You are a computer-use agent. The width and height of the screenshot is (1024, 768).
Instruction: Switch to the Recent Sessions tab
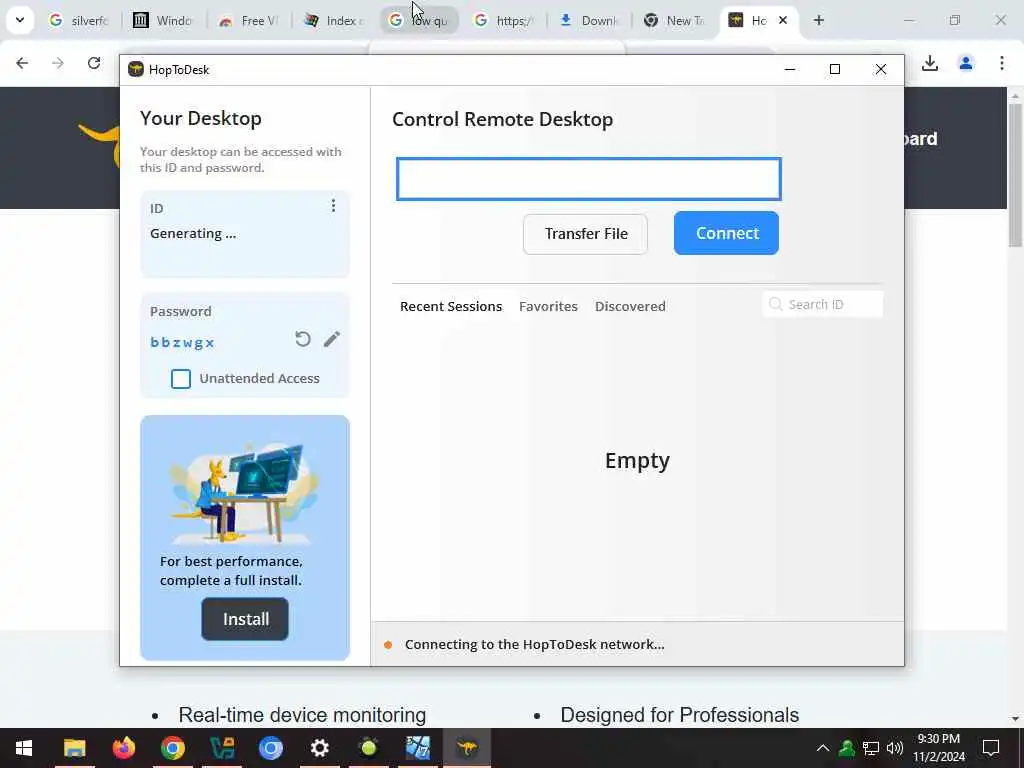click(451, 306)
